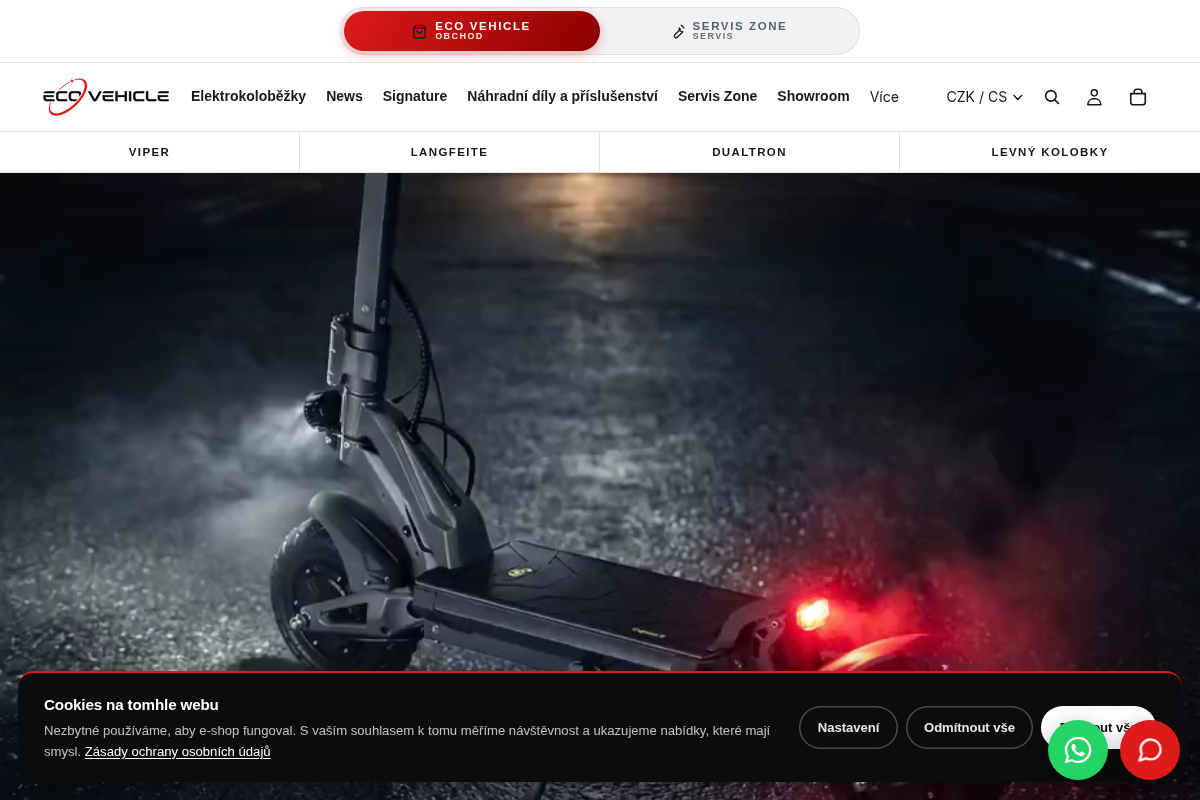1200x800 pixels.
Task: Open Náhradní díly a příslušenství menu
Action: click(562, 96)
